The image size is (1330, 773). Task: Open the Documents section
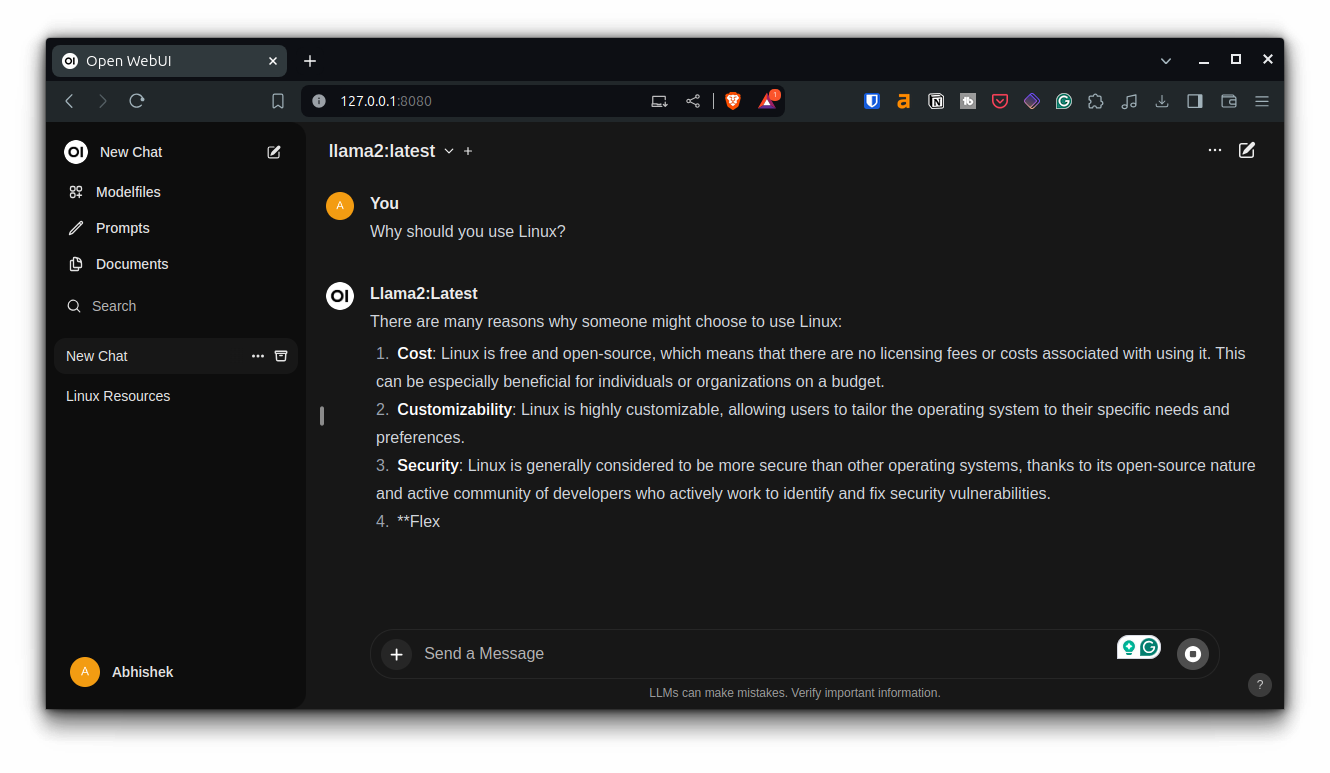(x=131, y=263)
